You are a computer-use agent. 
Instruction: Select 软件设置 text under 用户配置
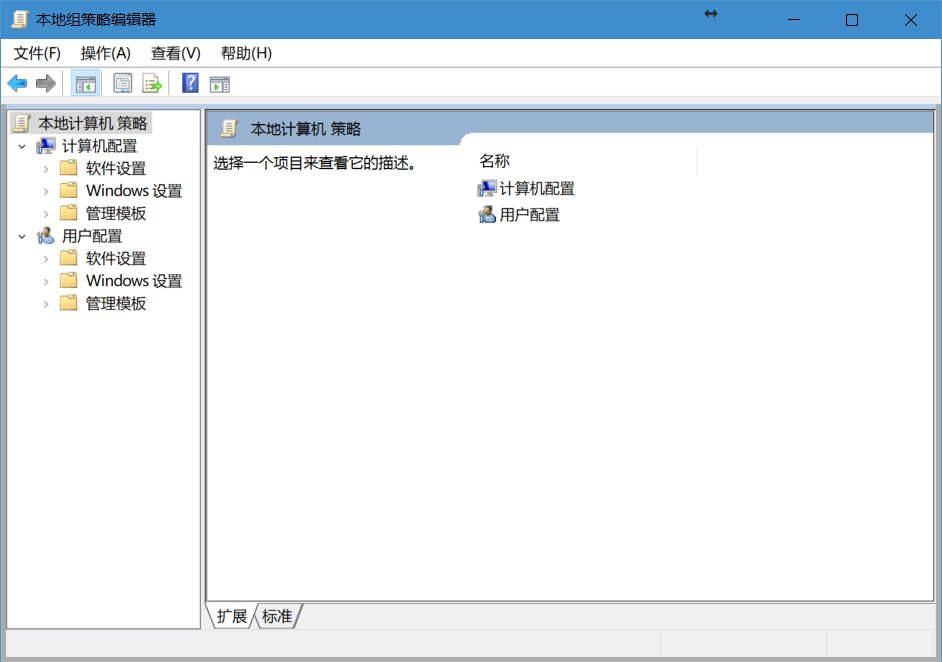[x=116, y=259]
